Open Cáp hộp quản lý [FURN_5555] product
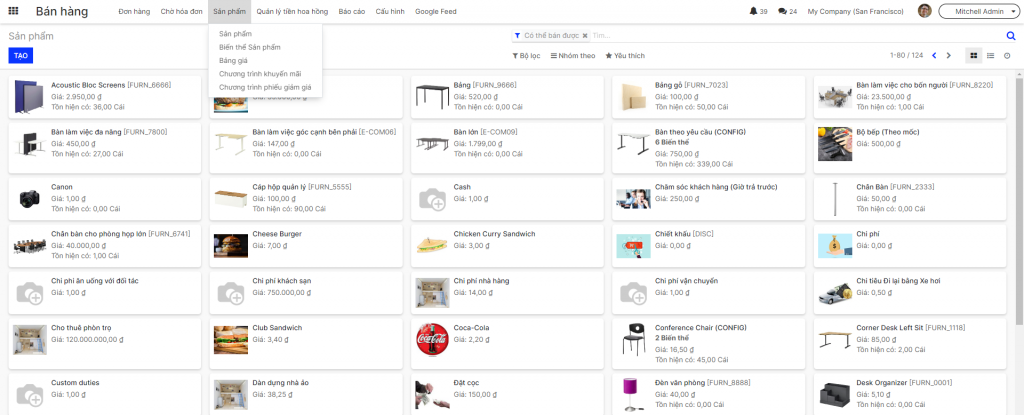1024x415 pixels. click(x=306, y=199)
